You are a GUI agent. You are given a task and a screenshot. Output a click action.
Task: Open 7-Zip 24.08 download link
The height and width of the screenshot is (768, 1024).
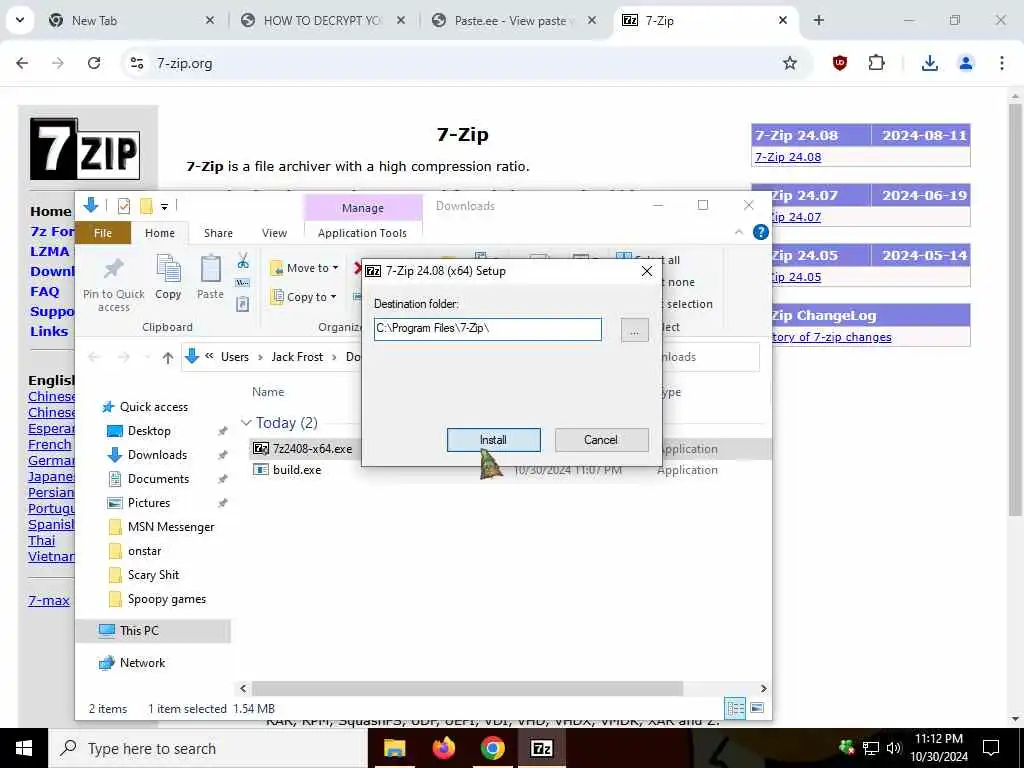788,157
